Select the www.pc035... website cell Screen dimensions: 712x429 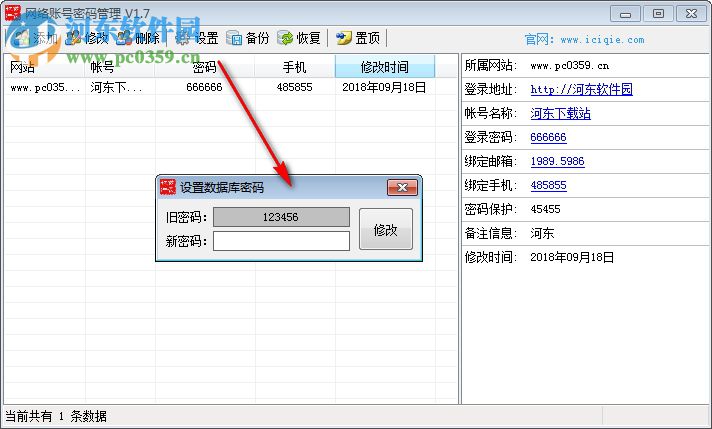(44, 87)
